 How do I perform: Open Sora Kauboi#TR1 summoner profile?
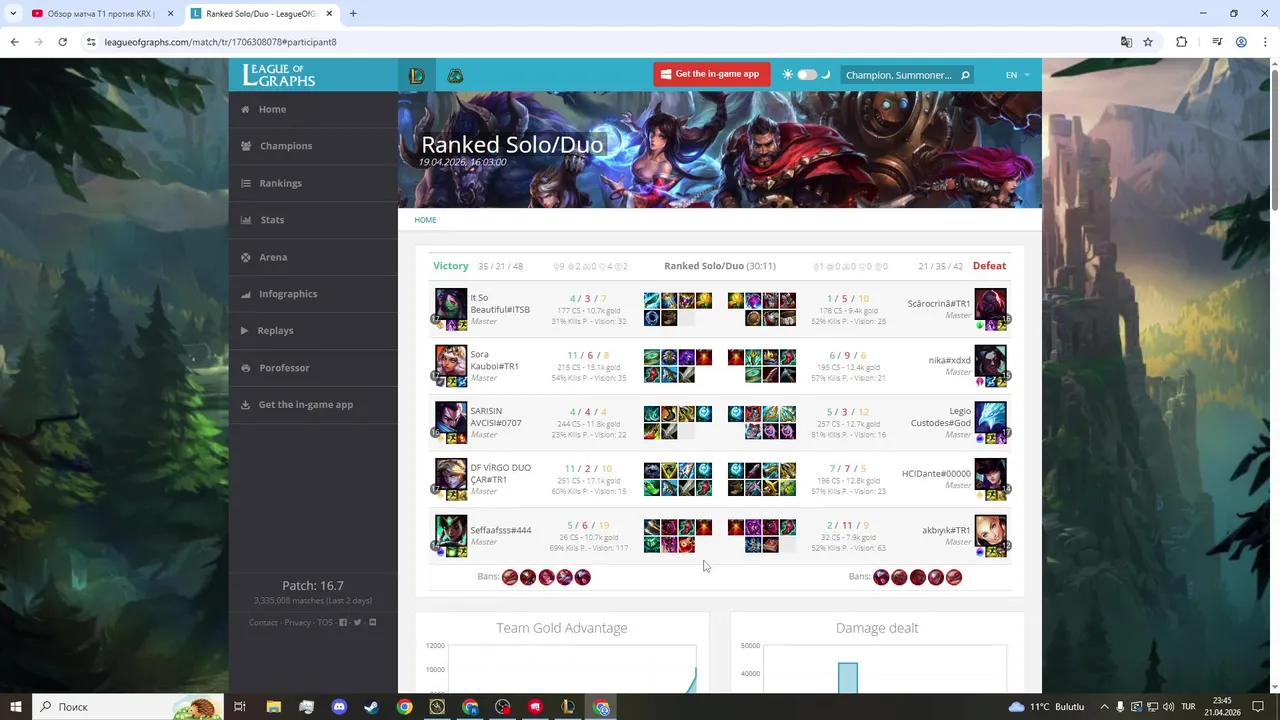pos(494,360)
